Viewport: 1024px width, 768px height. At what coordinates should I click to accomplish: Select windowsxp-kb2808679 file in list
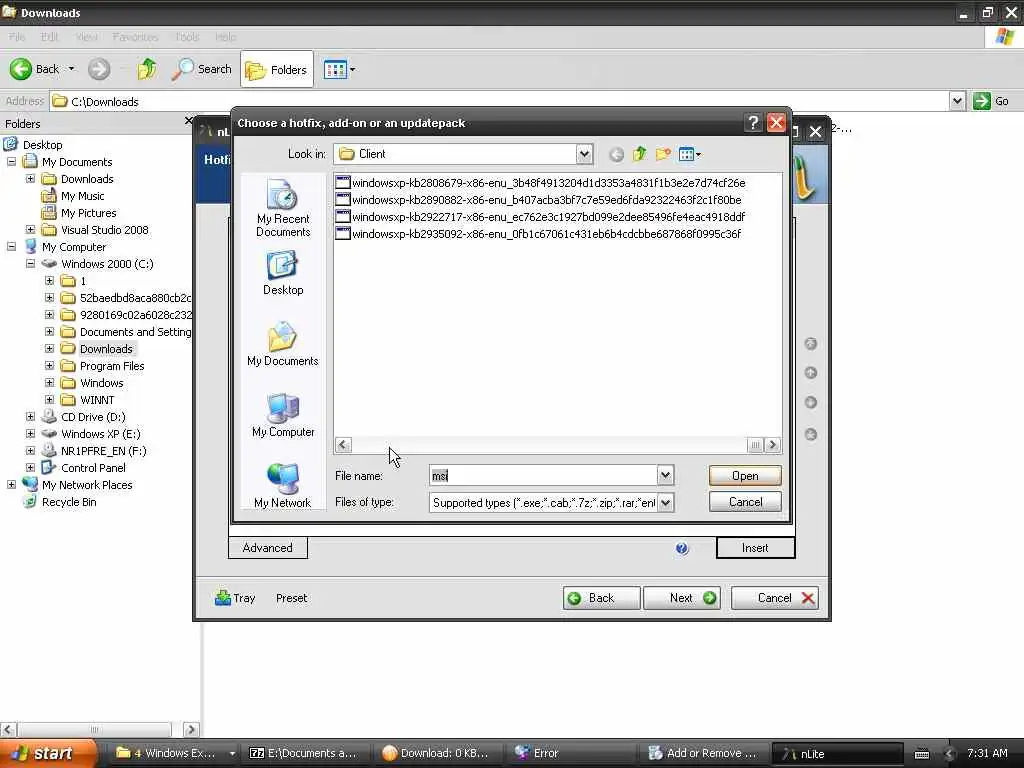click(540, 183)
